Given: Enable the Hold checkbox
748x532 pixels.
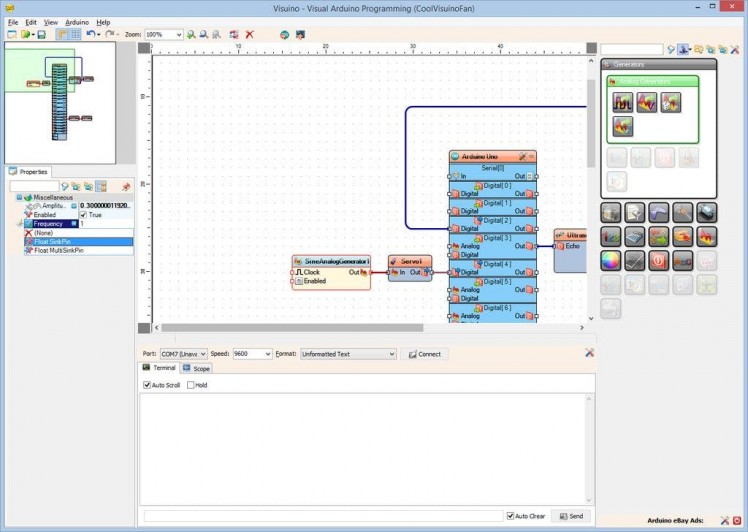Looking at the screenshot, I should [191, 385].
